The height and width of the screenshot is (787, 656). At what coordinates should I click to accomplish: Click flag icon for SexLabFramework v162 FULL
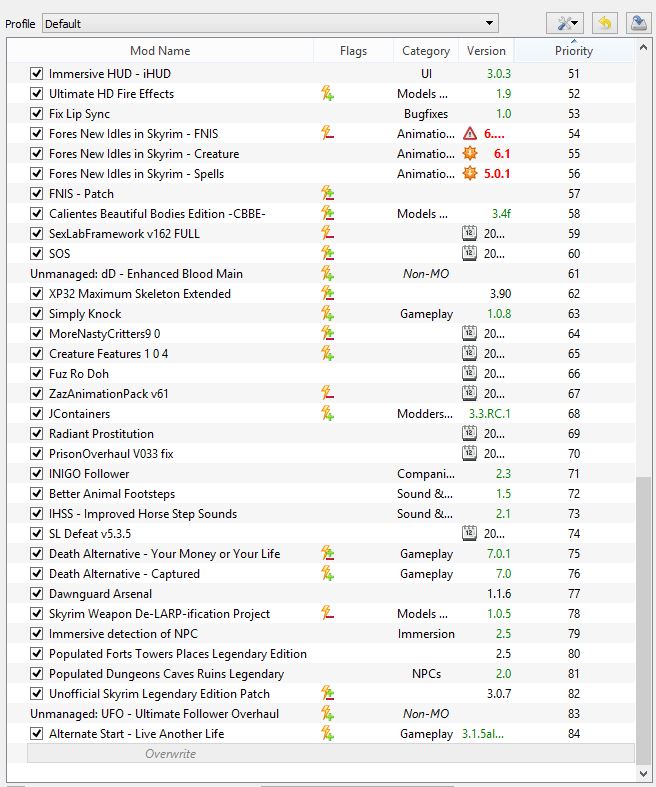[327, 234]
